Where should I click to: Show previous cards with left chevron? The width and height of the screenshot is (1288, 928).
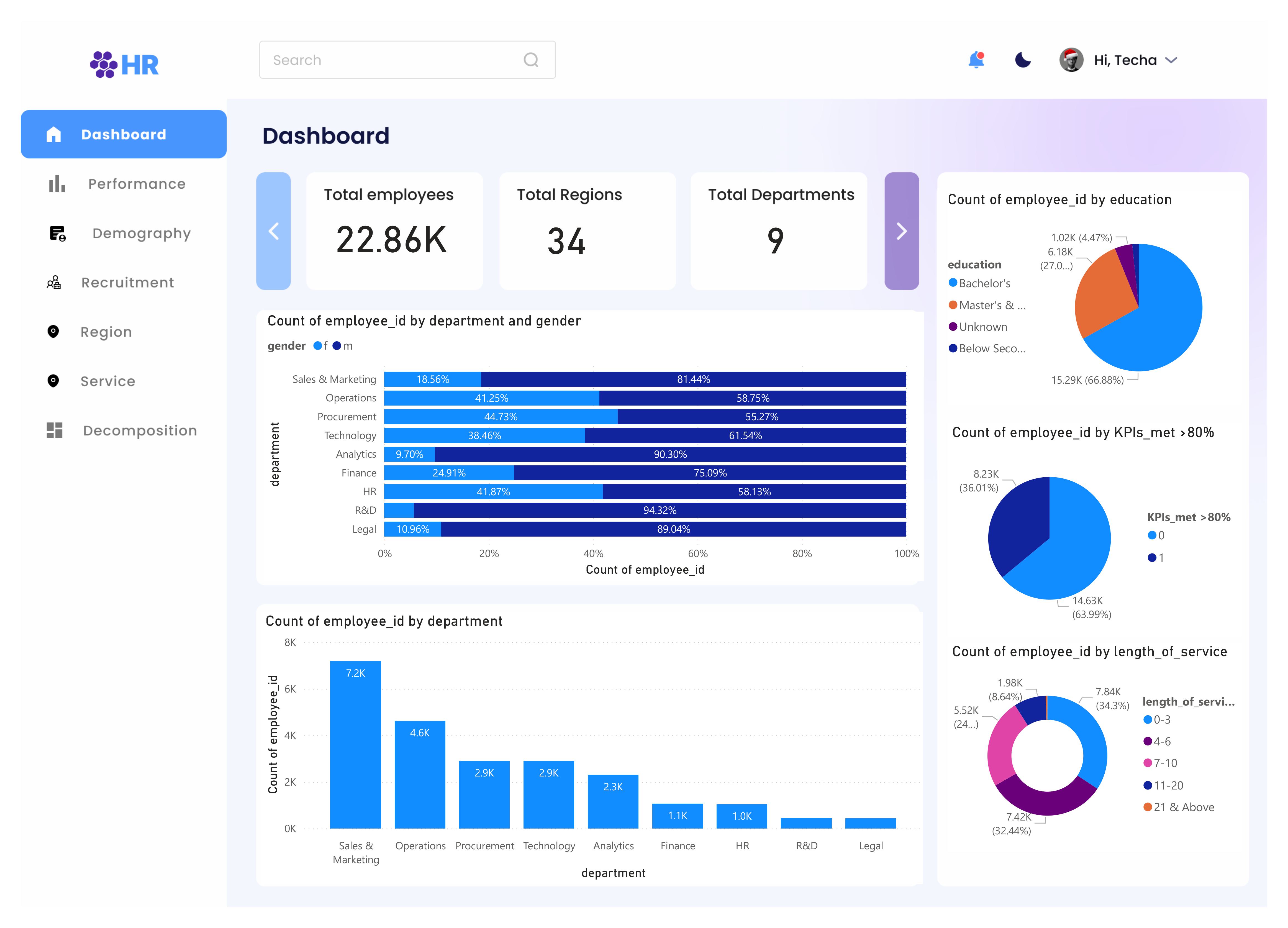(x=274, y=231)
